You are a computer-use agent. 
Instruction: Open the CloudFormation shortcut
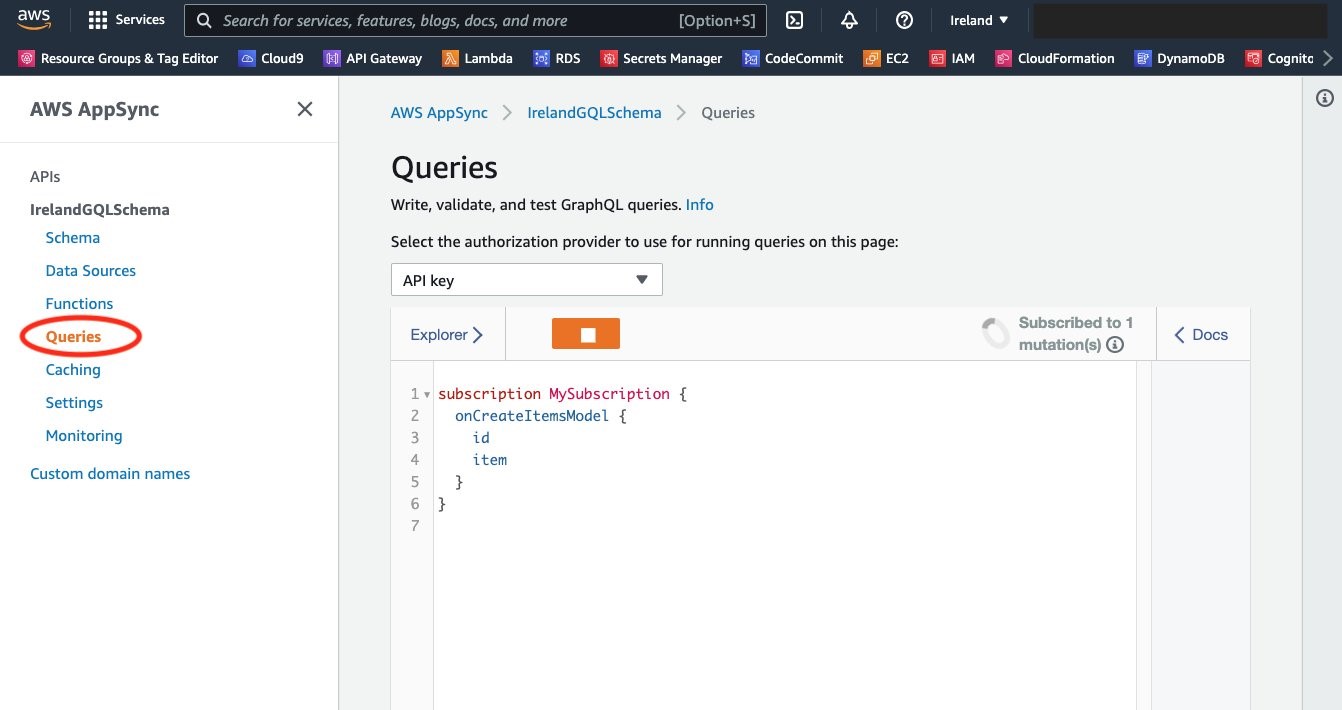click(1055, 58)
